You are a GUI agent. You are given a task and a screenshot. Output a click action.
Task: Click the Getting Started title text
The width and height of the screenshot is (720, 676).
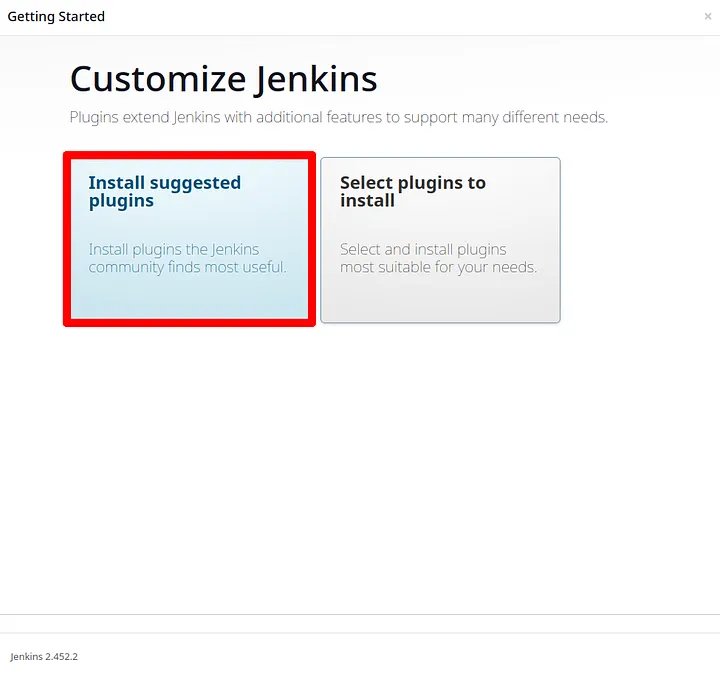(x=56, y=17)
